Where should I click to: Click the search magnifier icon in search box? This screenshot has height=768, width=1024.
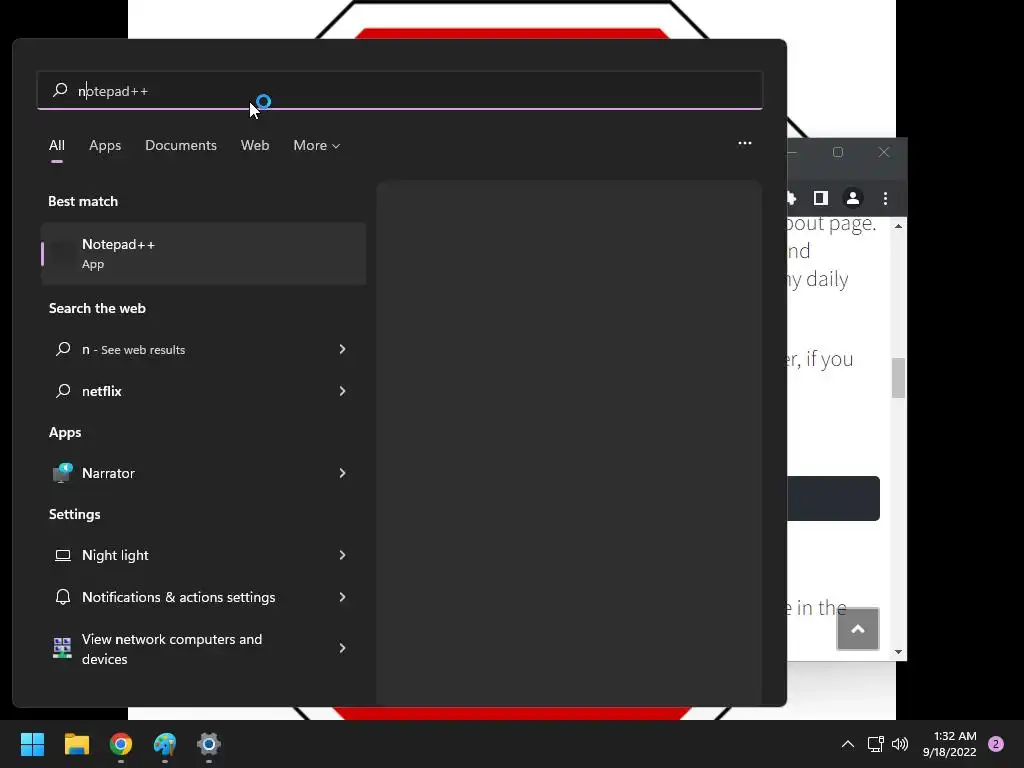pos(60,89)
